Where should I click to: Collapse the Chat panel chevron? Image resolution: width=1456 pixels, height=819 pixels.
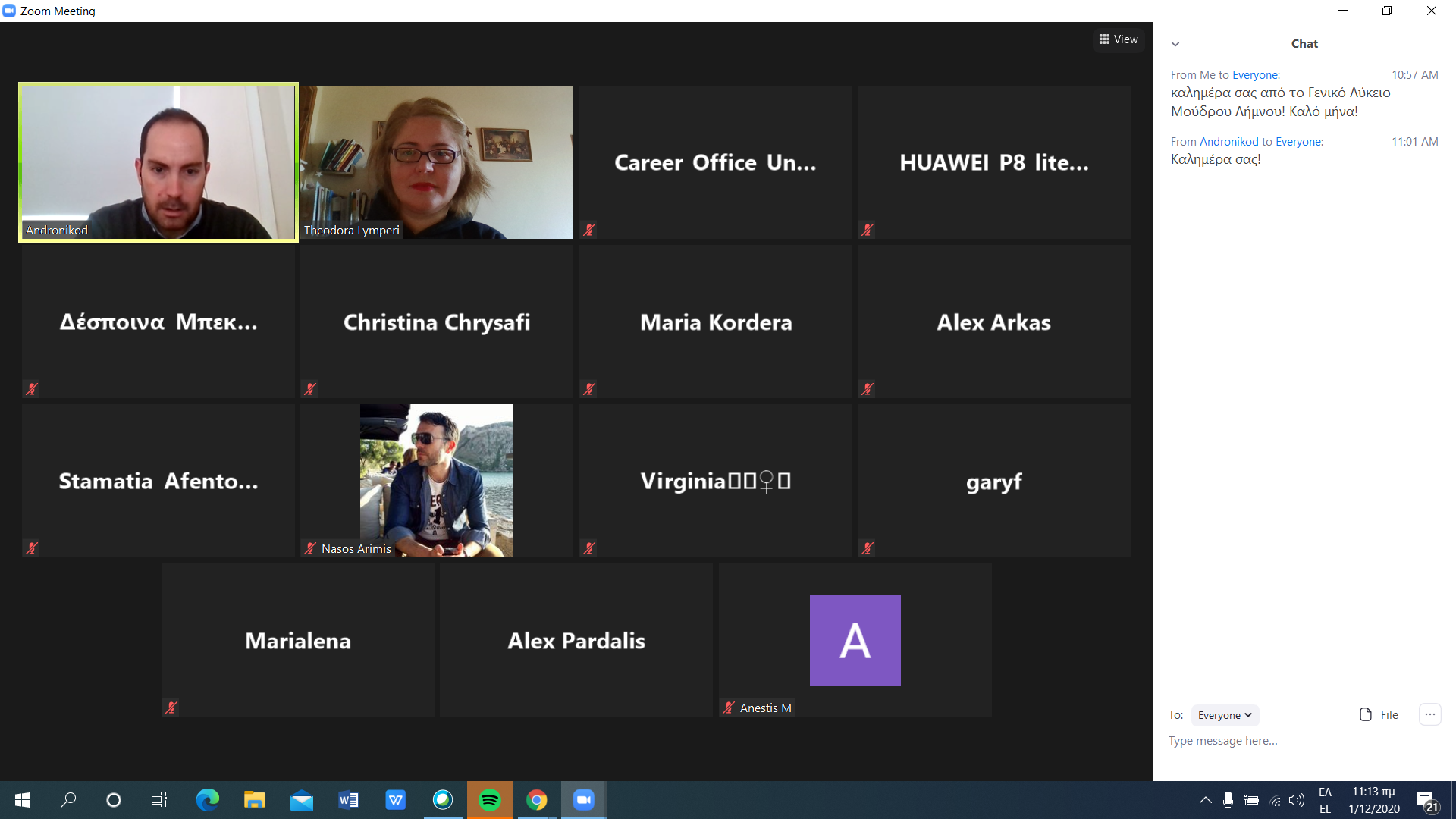1175,44
